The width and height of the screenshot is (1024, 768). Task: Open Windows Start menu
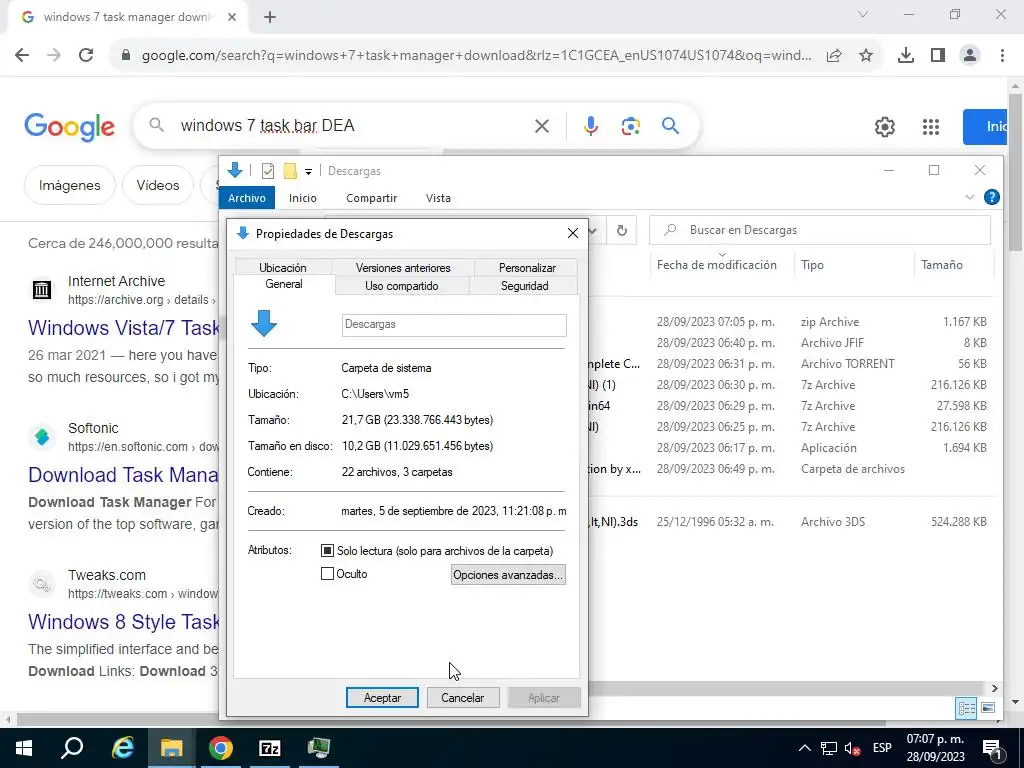coord(24,748)
